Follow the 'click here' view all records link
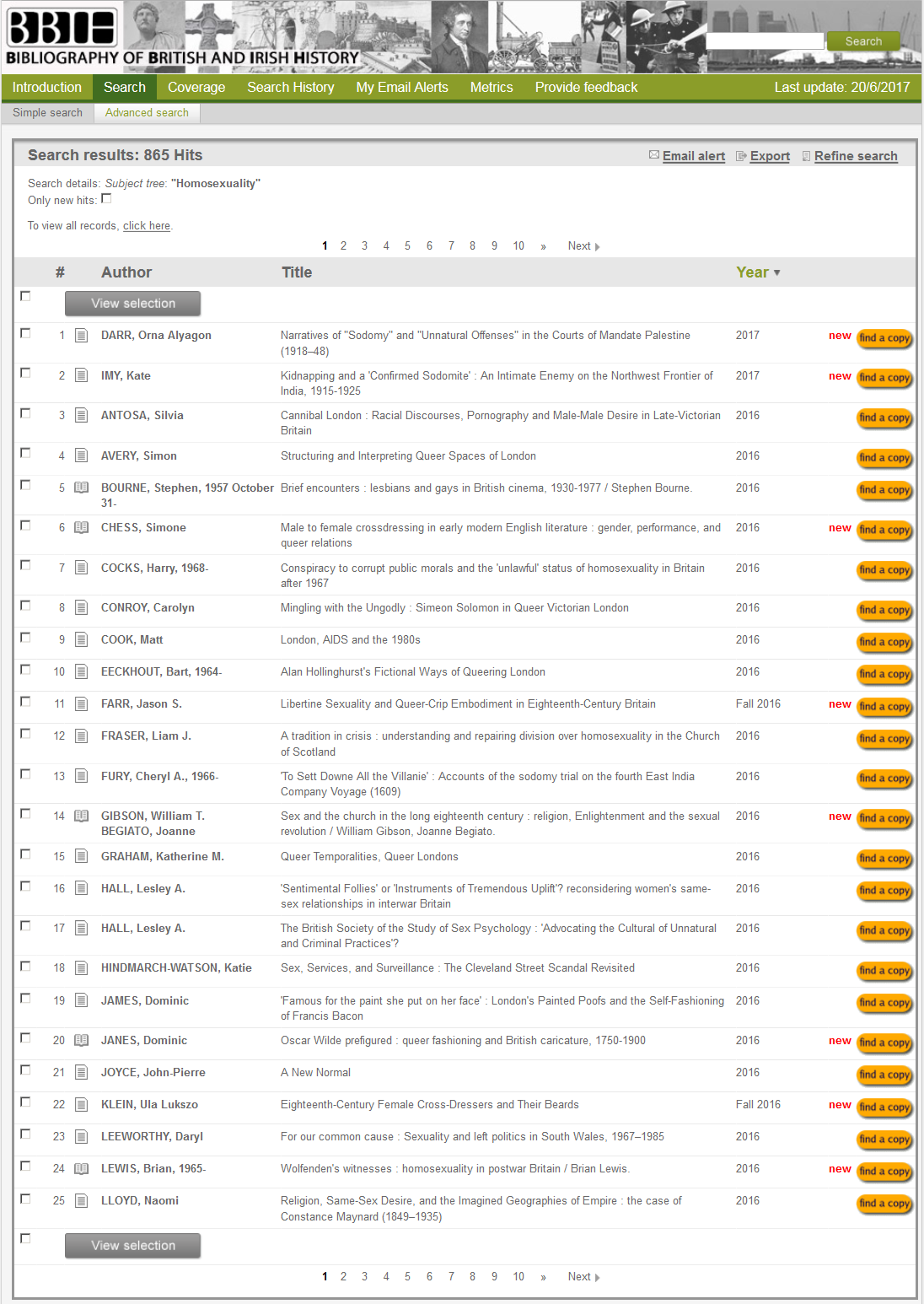The height and width of the screenshot is (1304, 924). click(147, 226)
